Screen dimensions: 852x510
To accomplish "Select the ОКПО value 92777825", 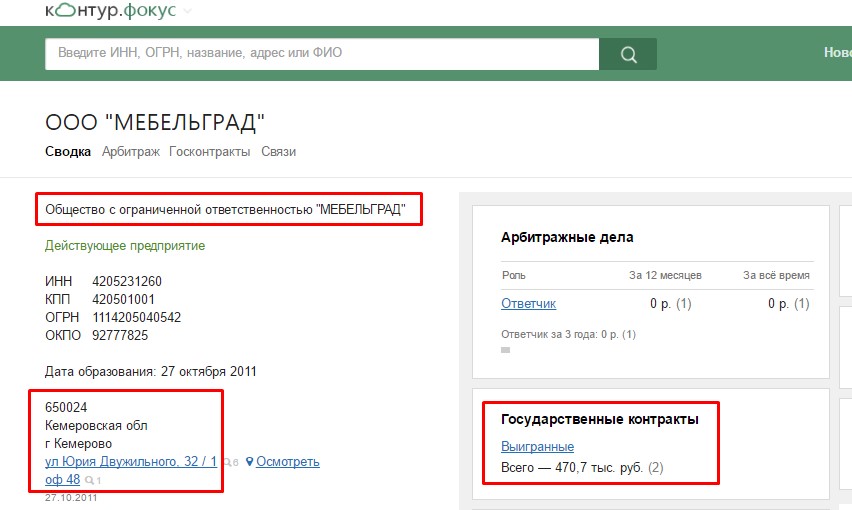I will 120,335.
